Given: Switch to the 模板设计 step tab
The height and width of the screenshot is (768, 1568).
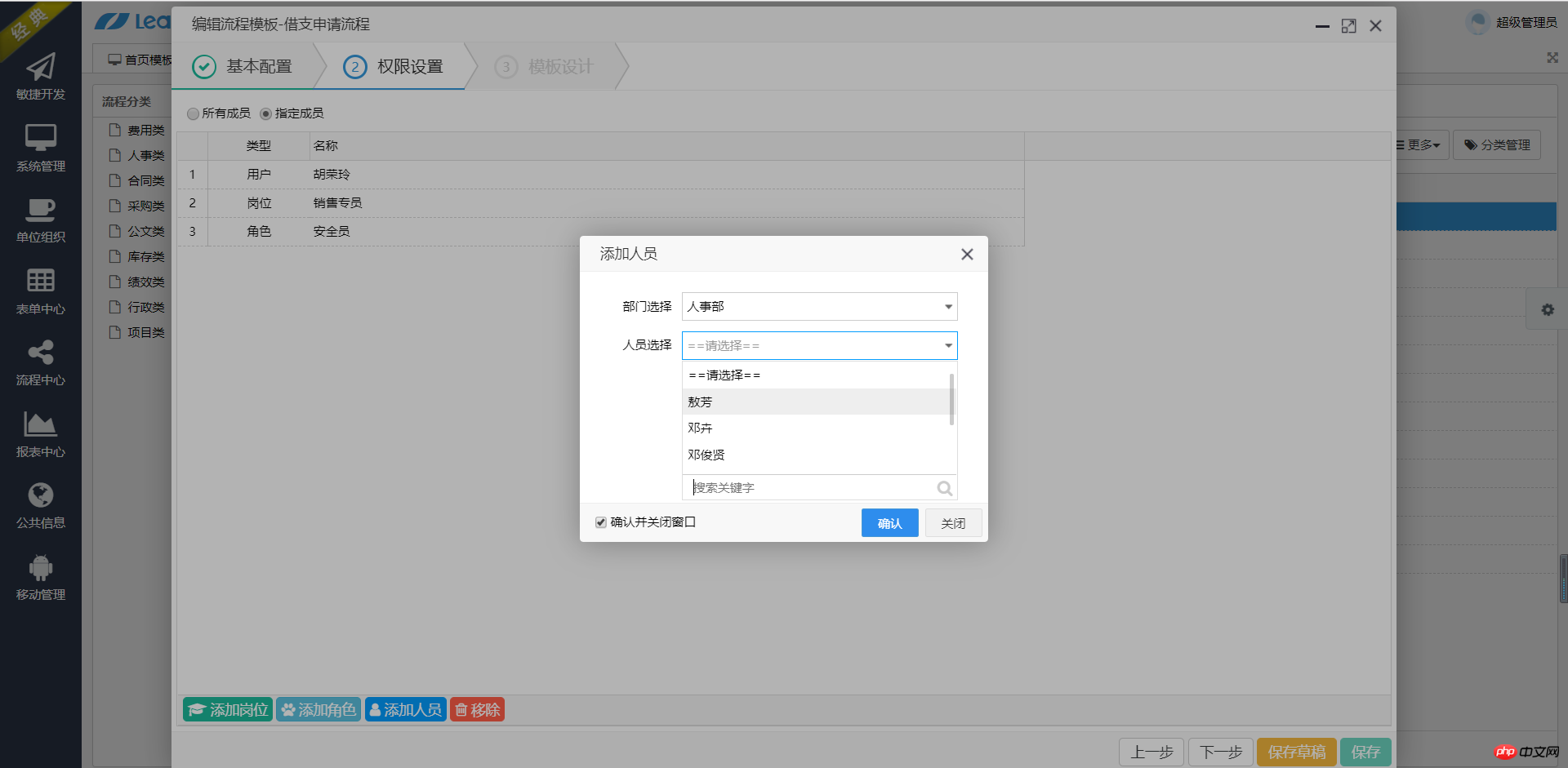Looking at the screenshot, I should point(544,67).
